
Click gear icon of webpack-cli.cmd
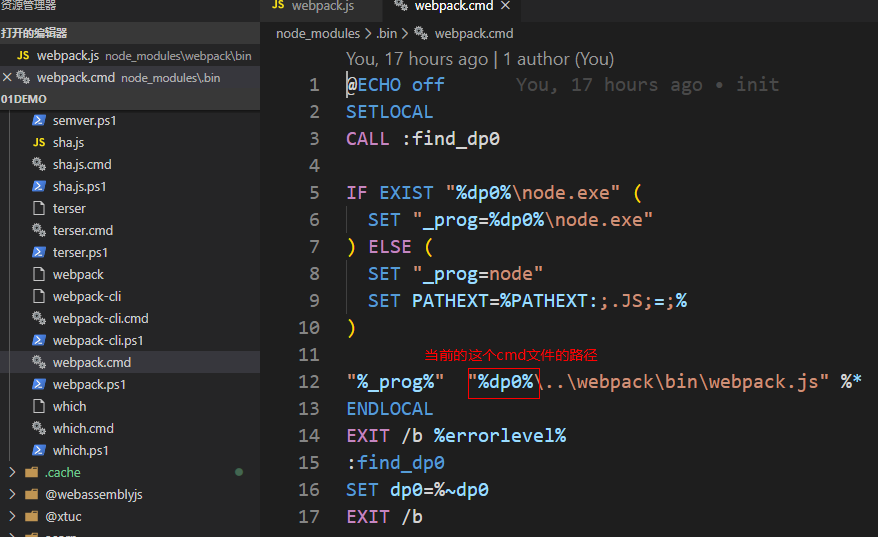pos(39,318)
